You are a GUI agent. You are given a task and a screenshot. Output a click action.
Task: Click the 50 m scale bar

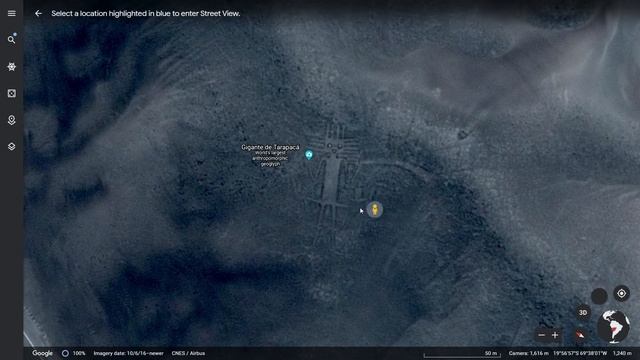[462, 354]
